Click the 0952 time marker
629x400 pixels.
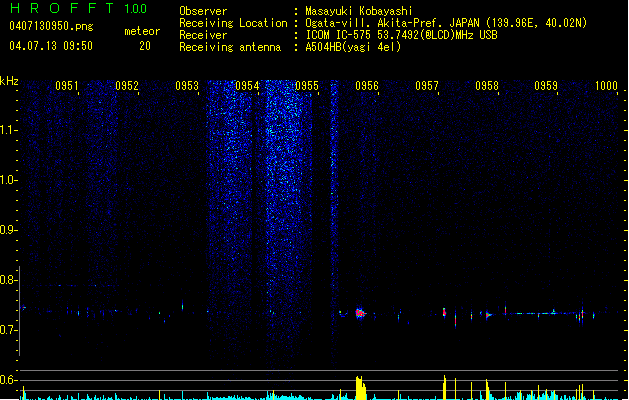(x=127, y=86)
